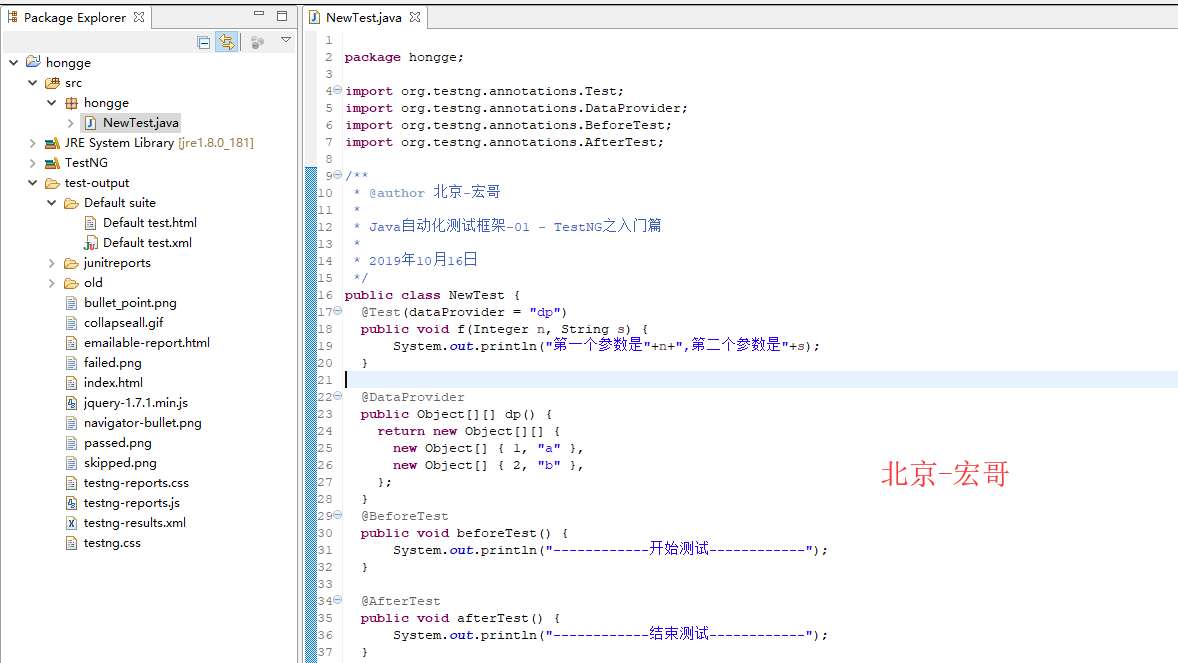The image size is (1178, 663).
Task: Select the Default suite folder
Action: click(119, 203)
